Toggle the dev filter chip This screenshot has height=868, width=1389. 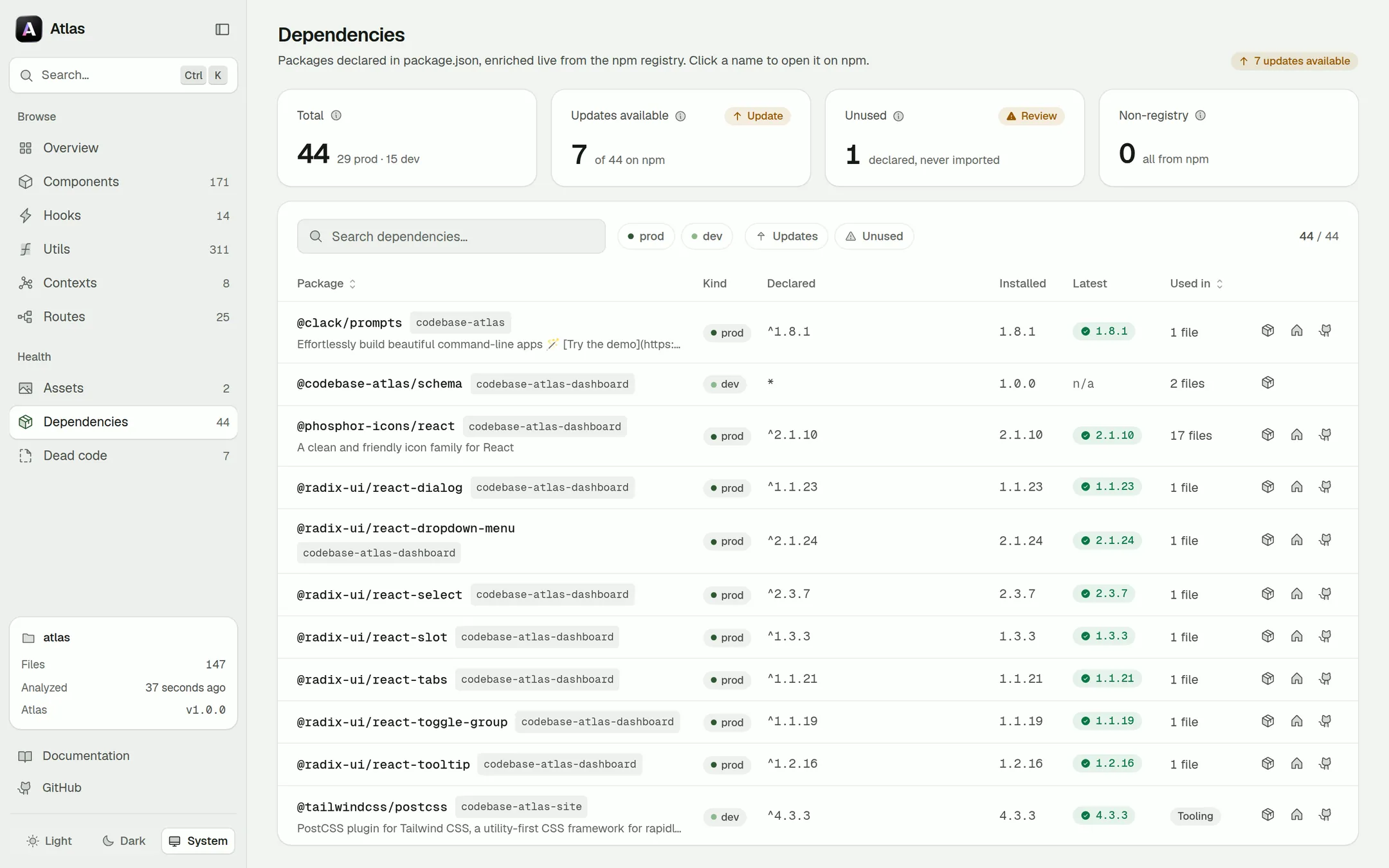pos(707,237)
